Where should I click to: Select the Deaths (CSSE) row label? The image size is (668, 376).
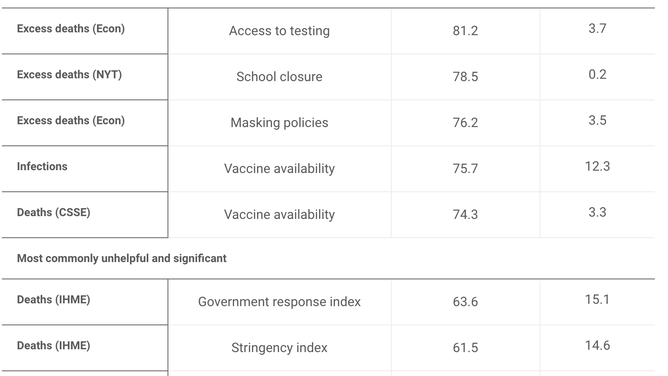click(54, 212)
